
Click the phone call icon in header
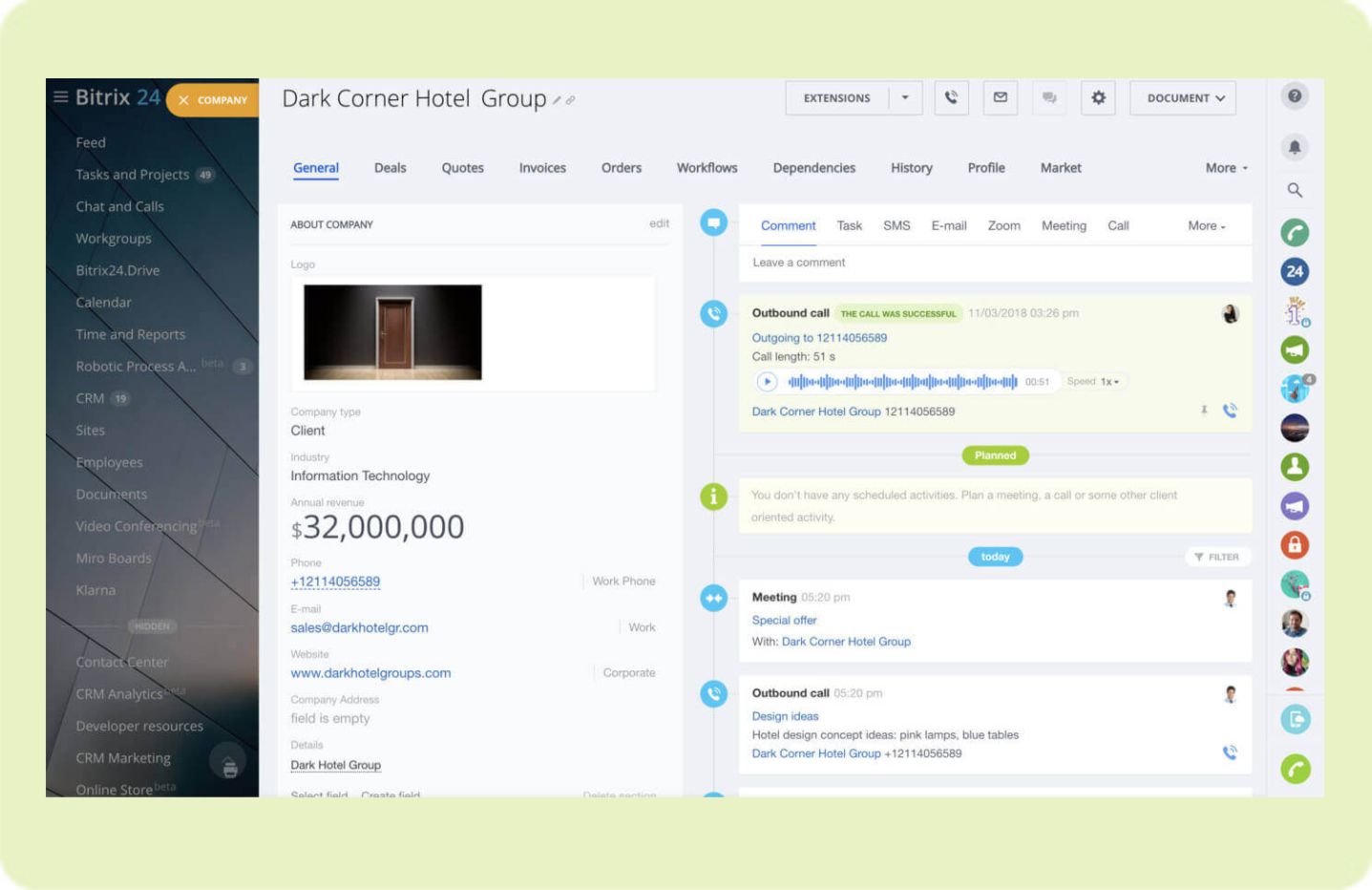[951, 97]
